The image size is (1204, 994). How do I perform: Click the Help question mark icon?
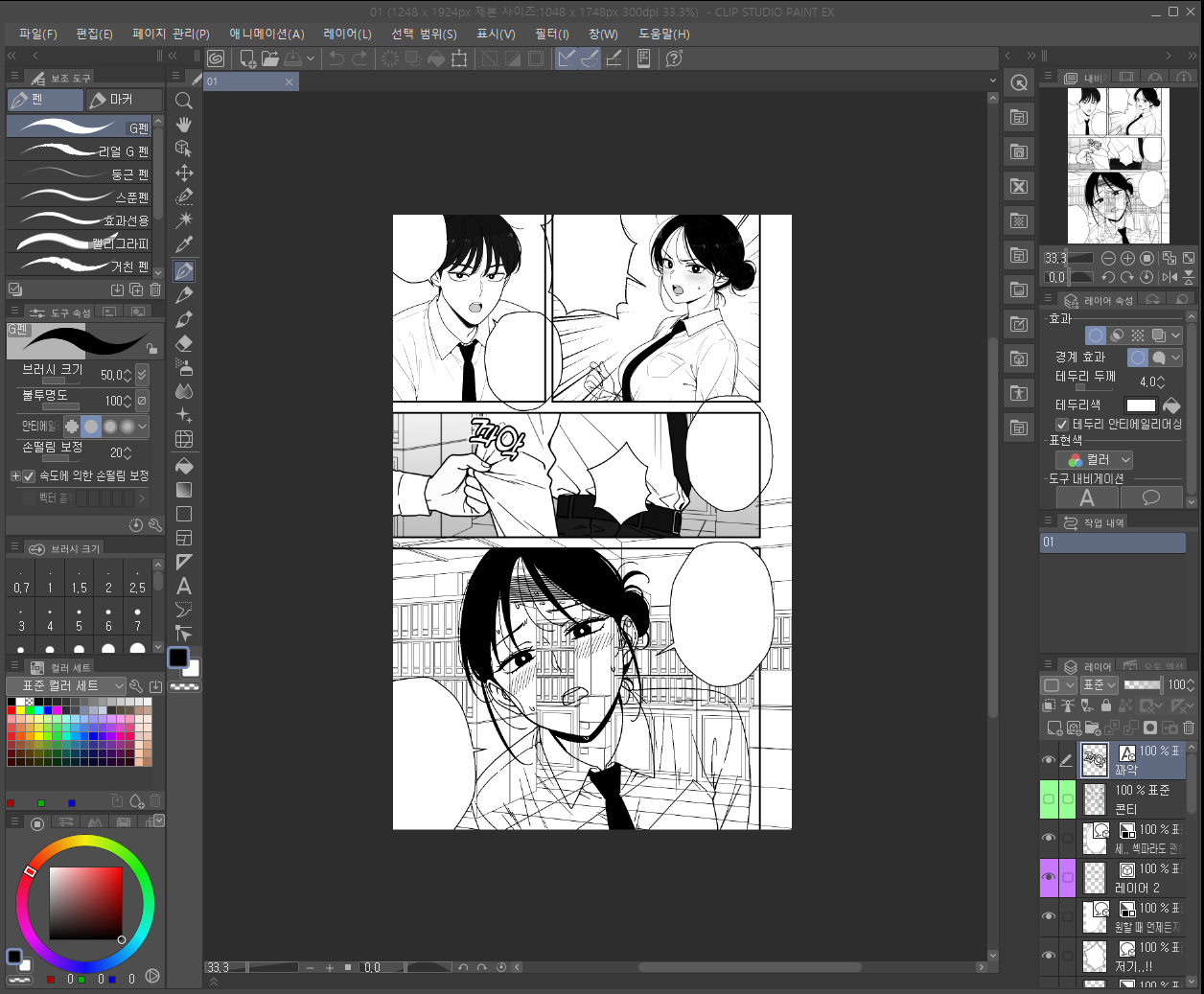click(674, 58)
